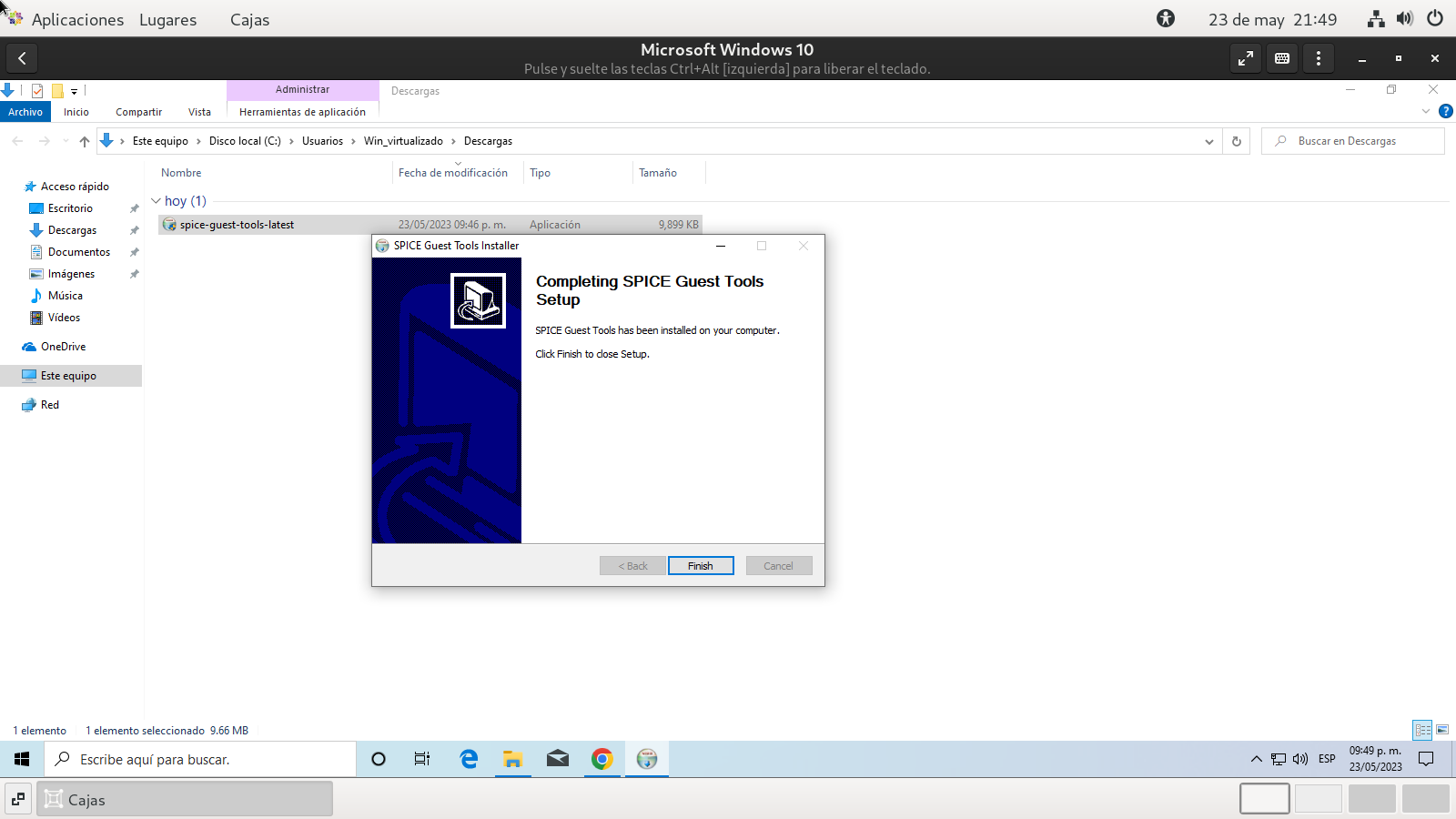This screenshot has width=1456, height=819.
Task: Switch to large icons view in Explorer
Action: pyautogui.click(x=1442, y=730)
